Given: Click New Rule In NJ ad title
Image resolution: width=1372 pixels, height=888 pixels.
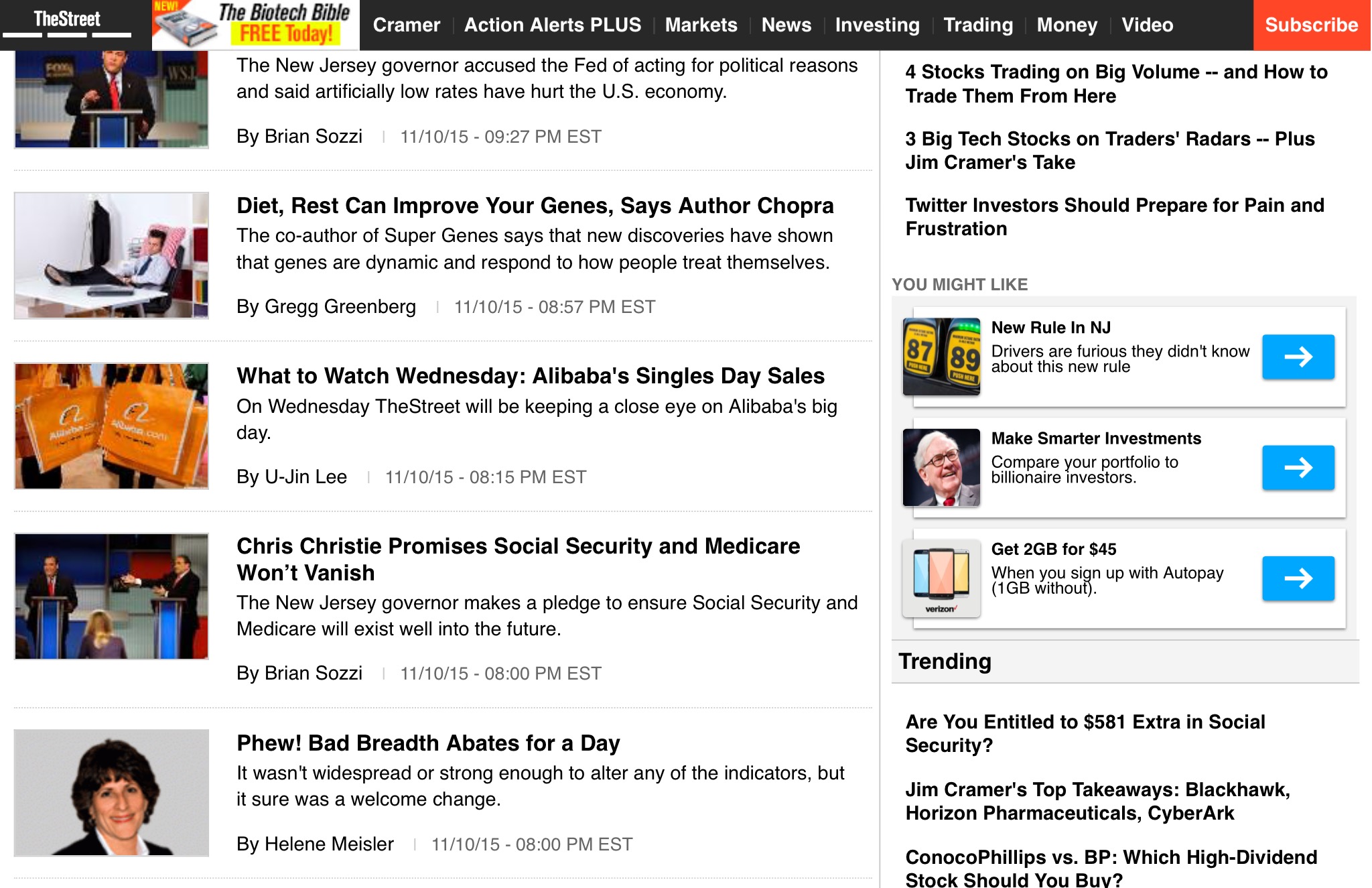Looking at the screenshot, I should pyautogui.click(x=1050, y=328).
